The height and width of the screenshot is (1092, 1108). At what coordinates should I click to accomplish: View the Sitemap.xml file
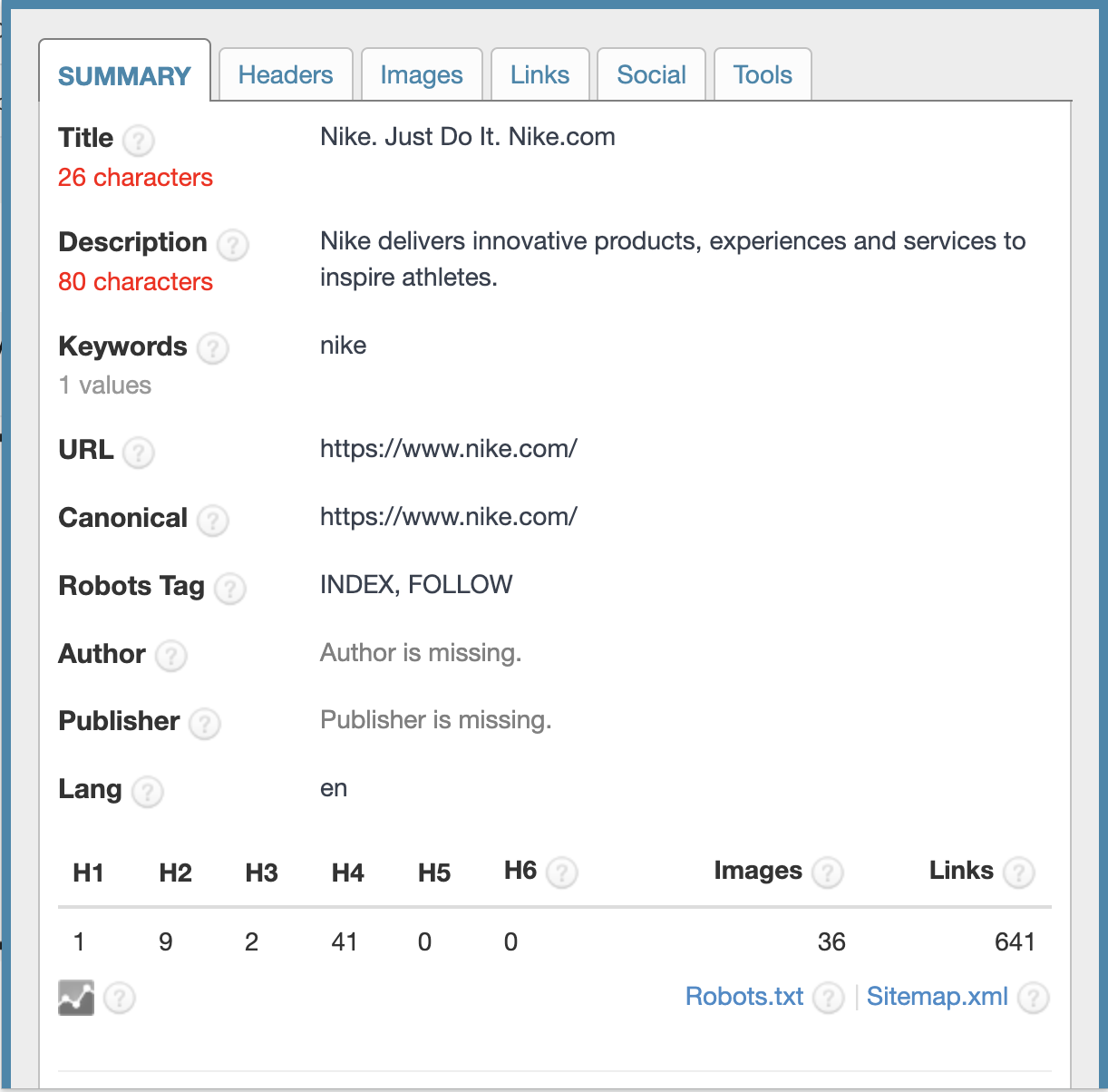938,997
